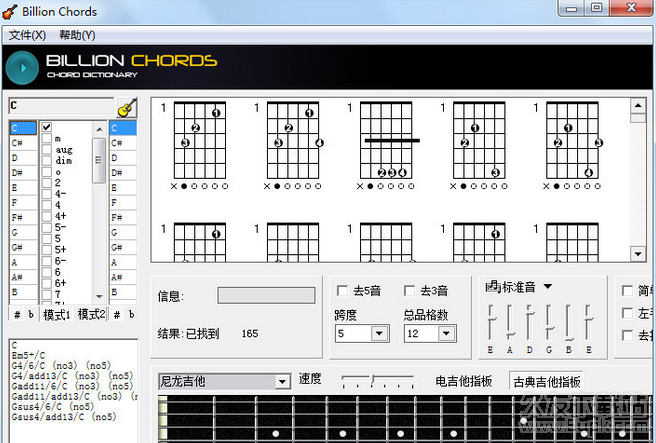The height and width of the screenshot is (443, 656).
Task: Open the 标准音 tuning preset dropdown
Action: pos(548,287)
